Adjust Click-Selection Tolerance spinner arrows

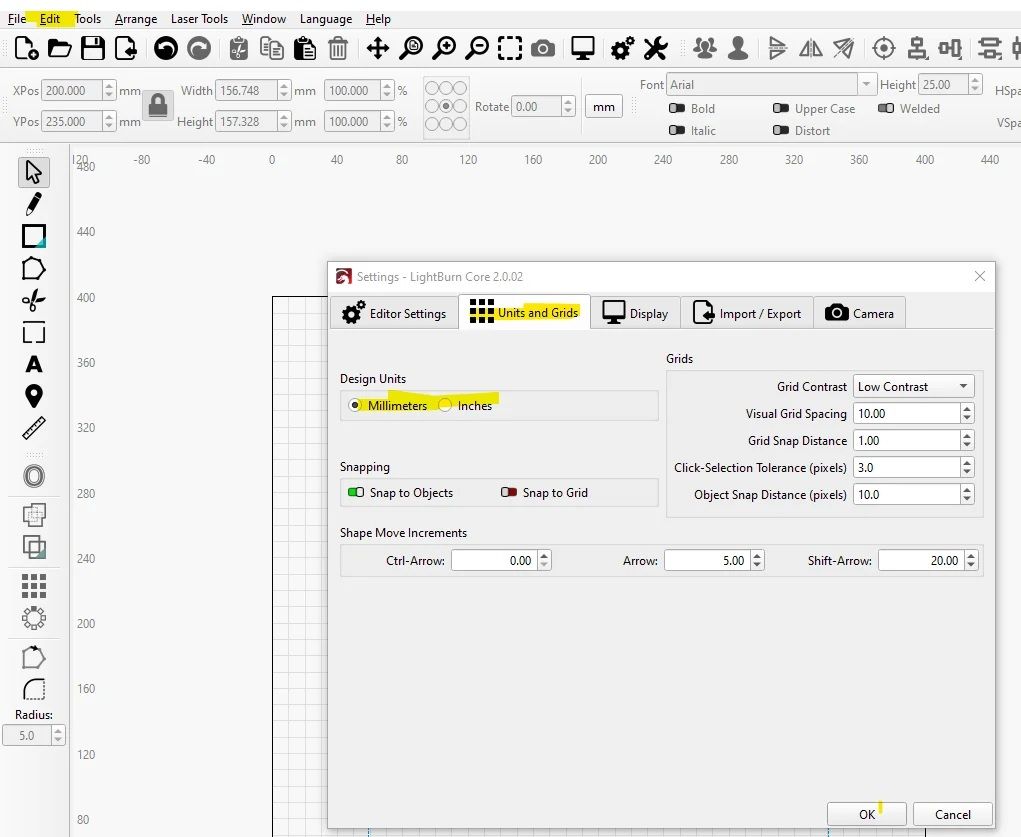point(967,467)
